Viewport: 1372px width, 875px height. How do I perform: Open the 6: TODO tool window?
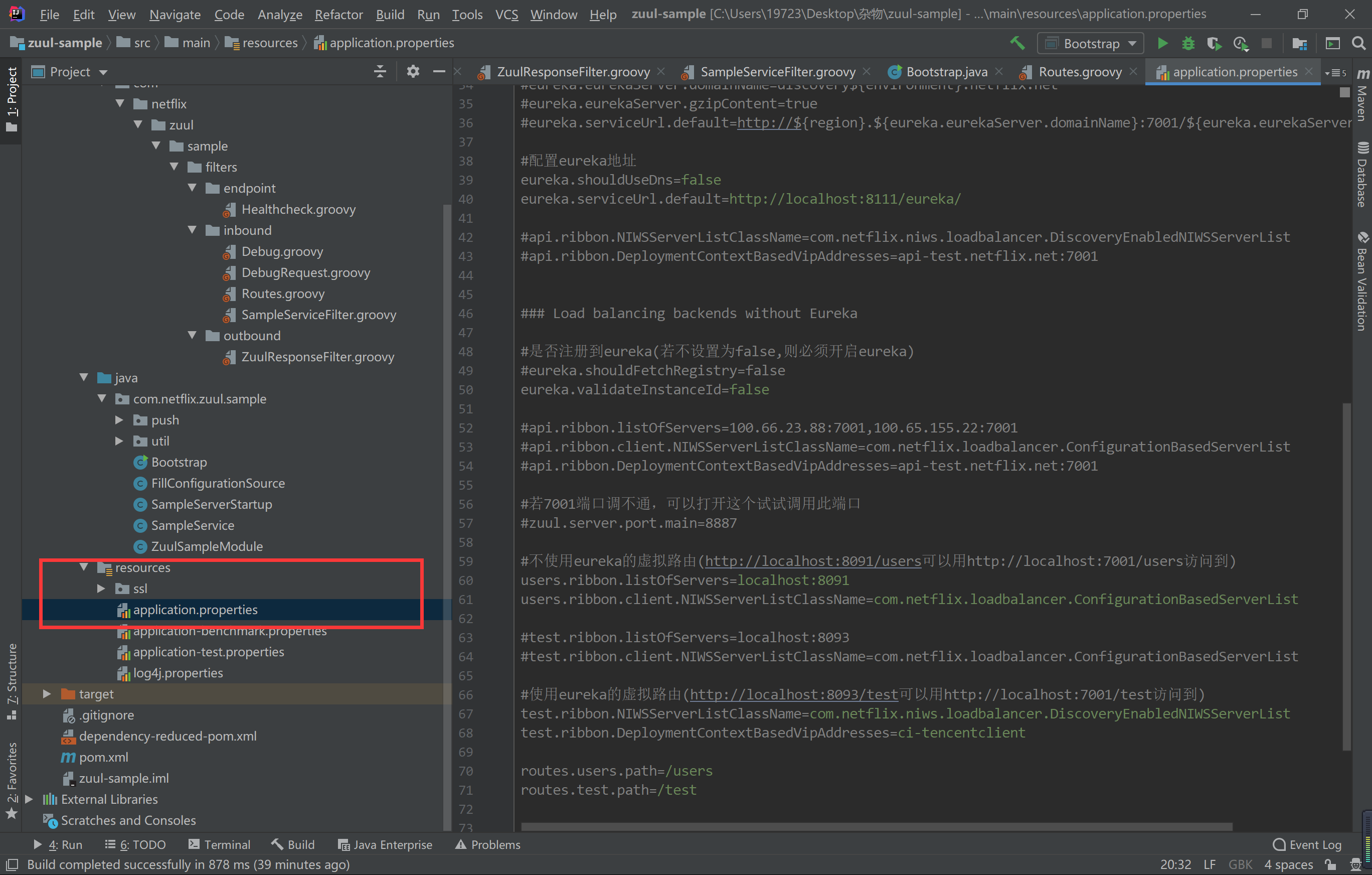[135, 844]
